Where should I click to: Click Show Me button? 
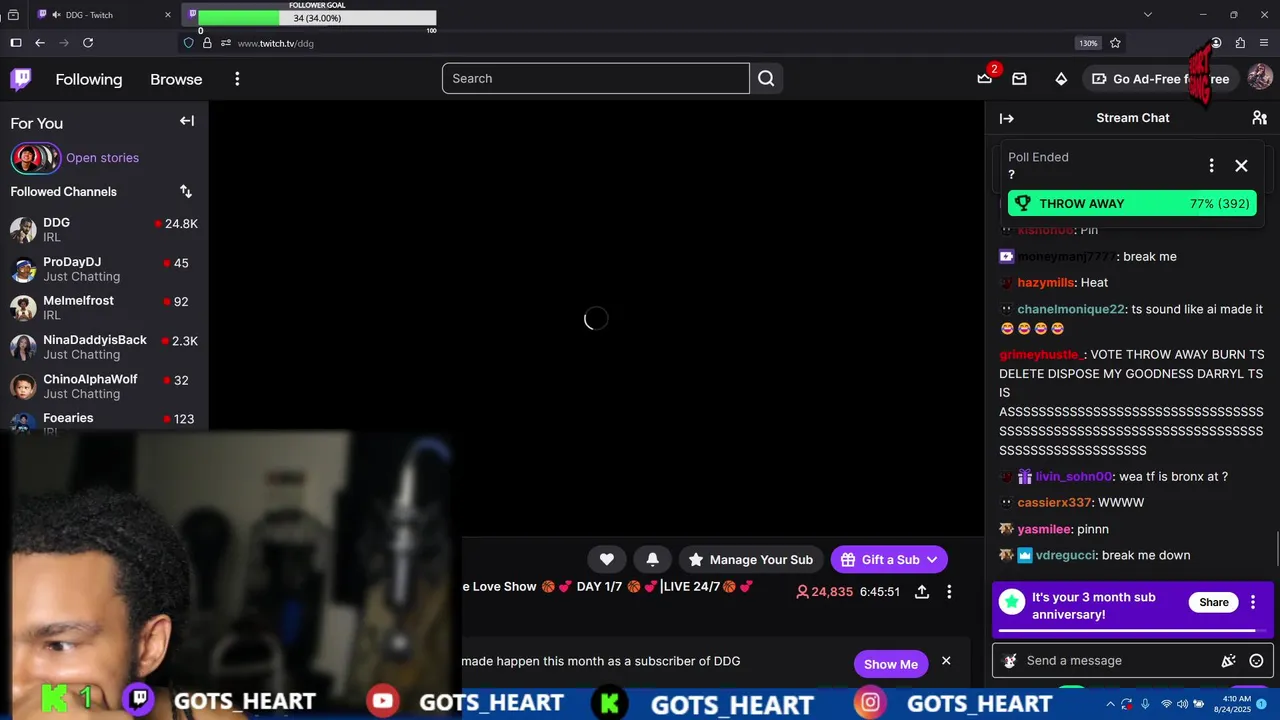891,664
